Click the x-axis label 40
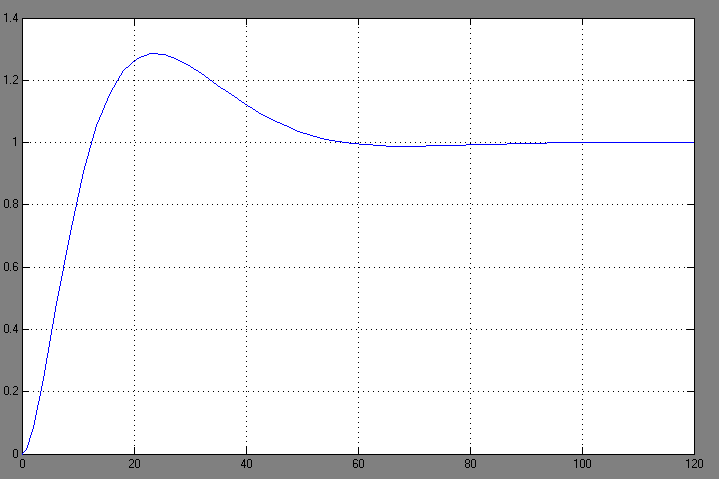The height and width of the screenshot is (479, 719). (246, 464)
